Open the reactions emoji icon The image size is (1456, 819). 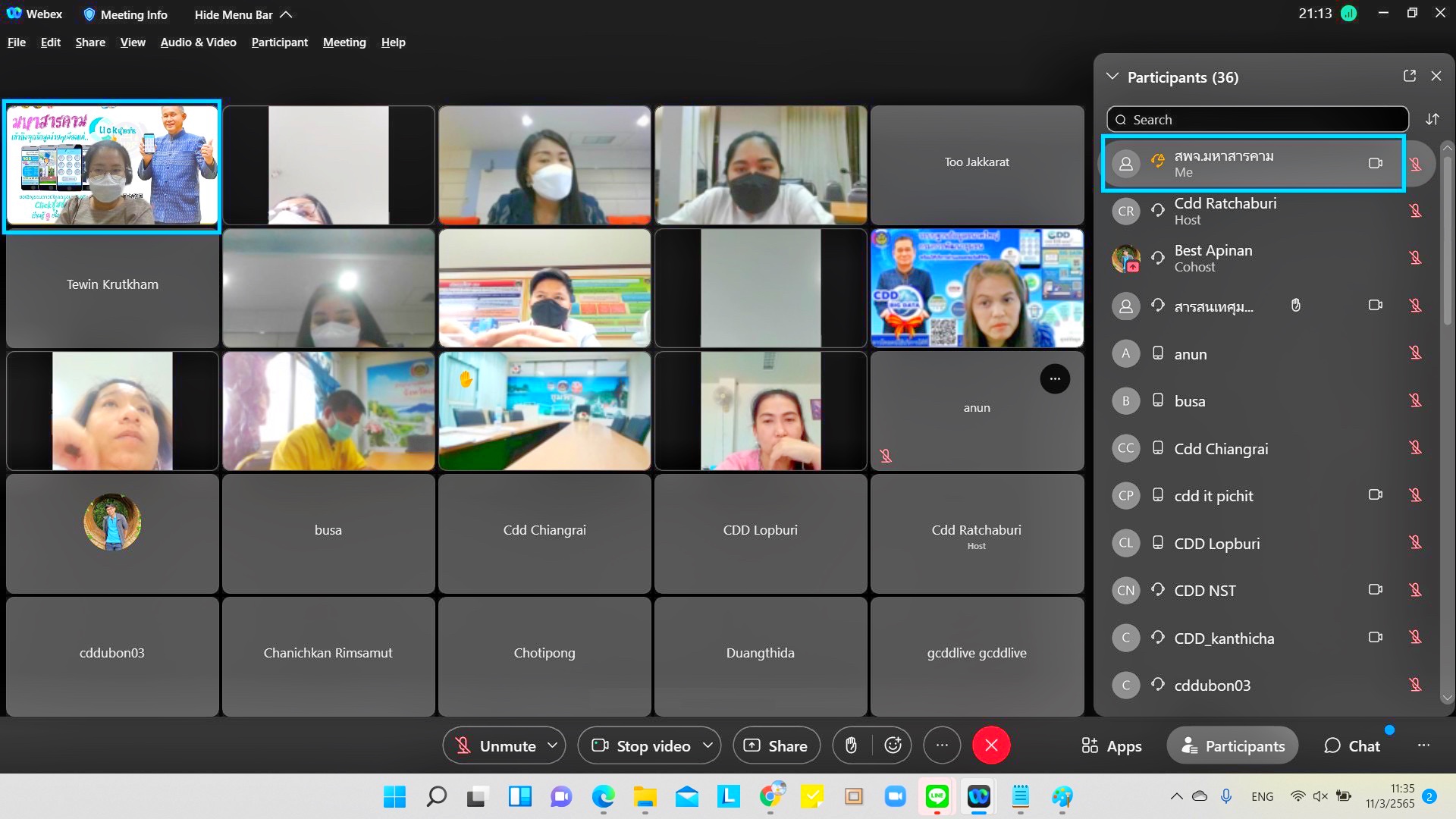pyautogui.click(x=893, y=745)
